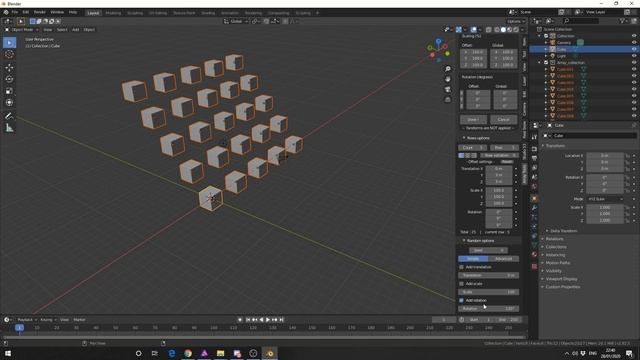This screenshot has height=360, width=640.
Task: Open the Edit menu
Action: click(26, 12)
